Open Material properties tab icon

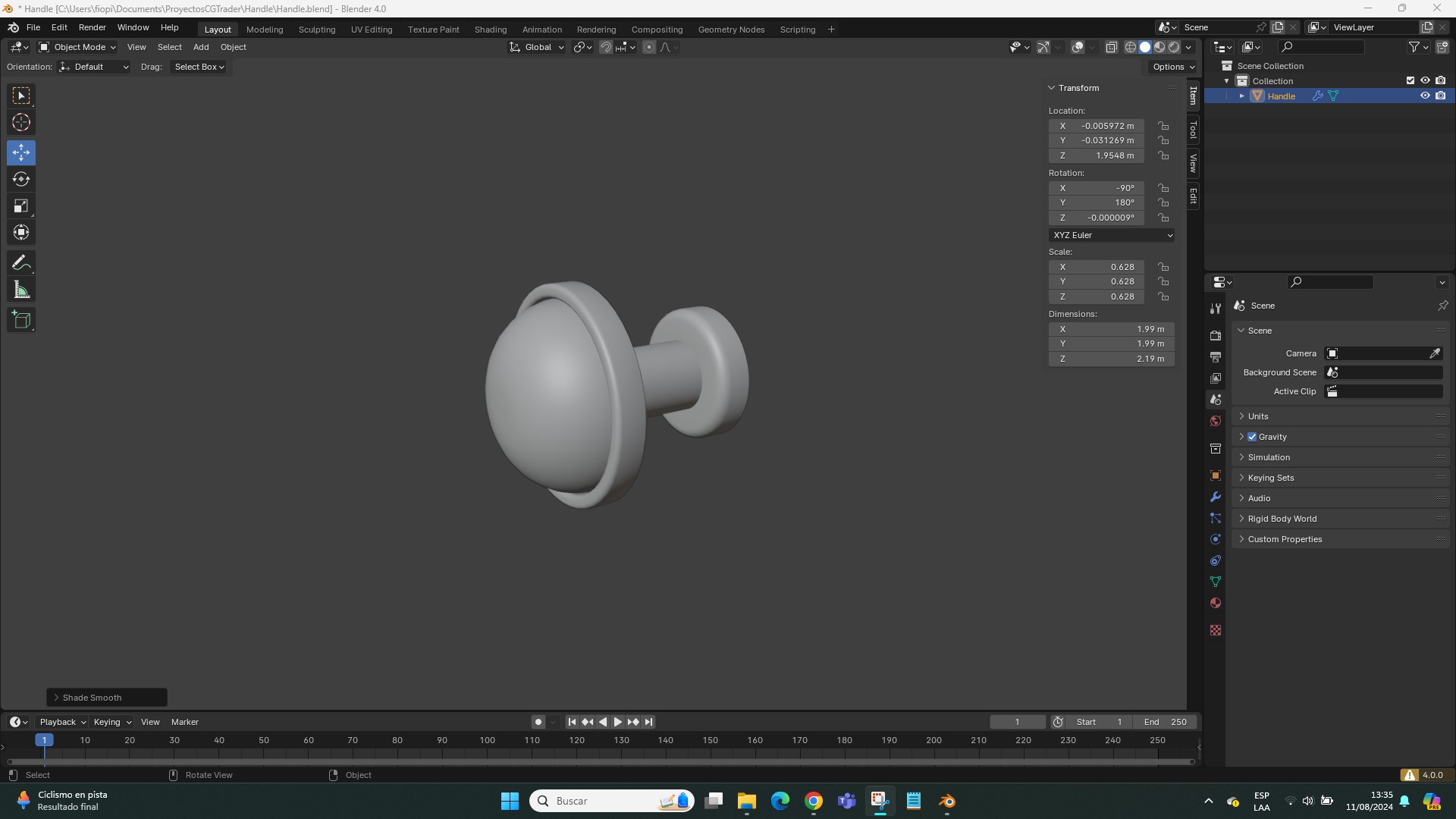(x=1216, y=603)
